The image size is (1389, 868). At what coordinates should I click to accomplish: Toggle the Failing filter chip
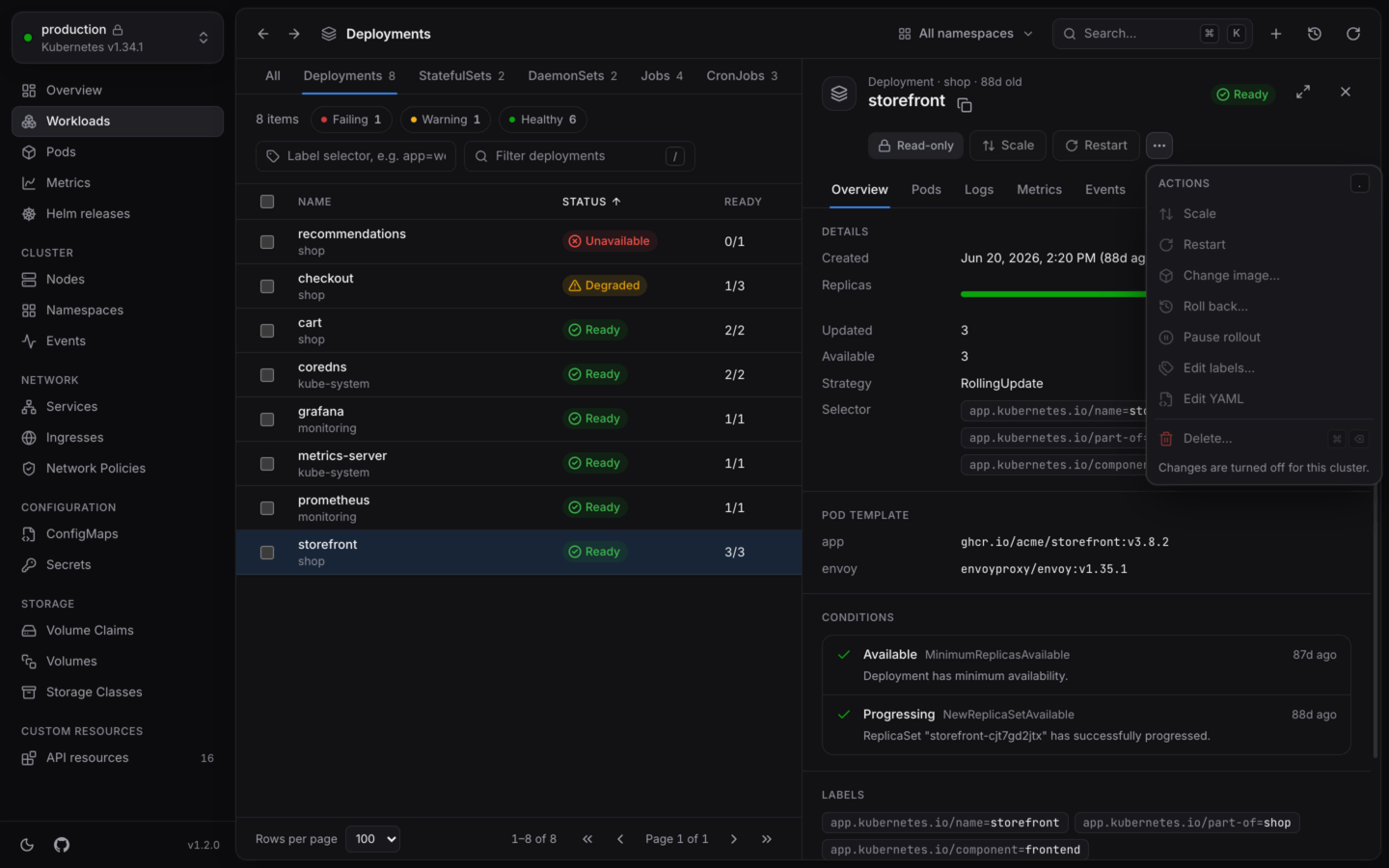[351, 120]
